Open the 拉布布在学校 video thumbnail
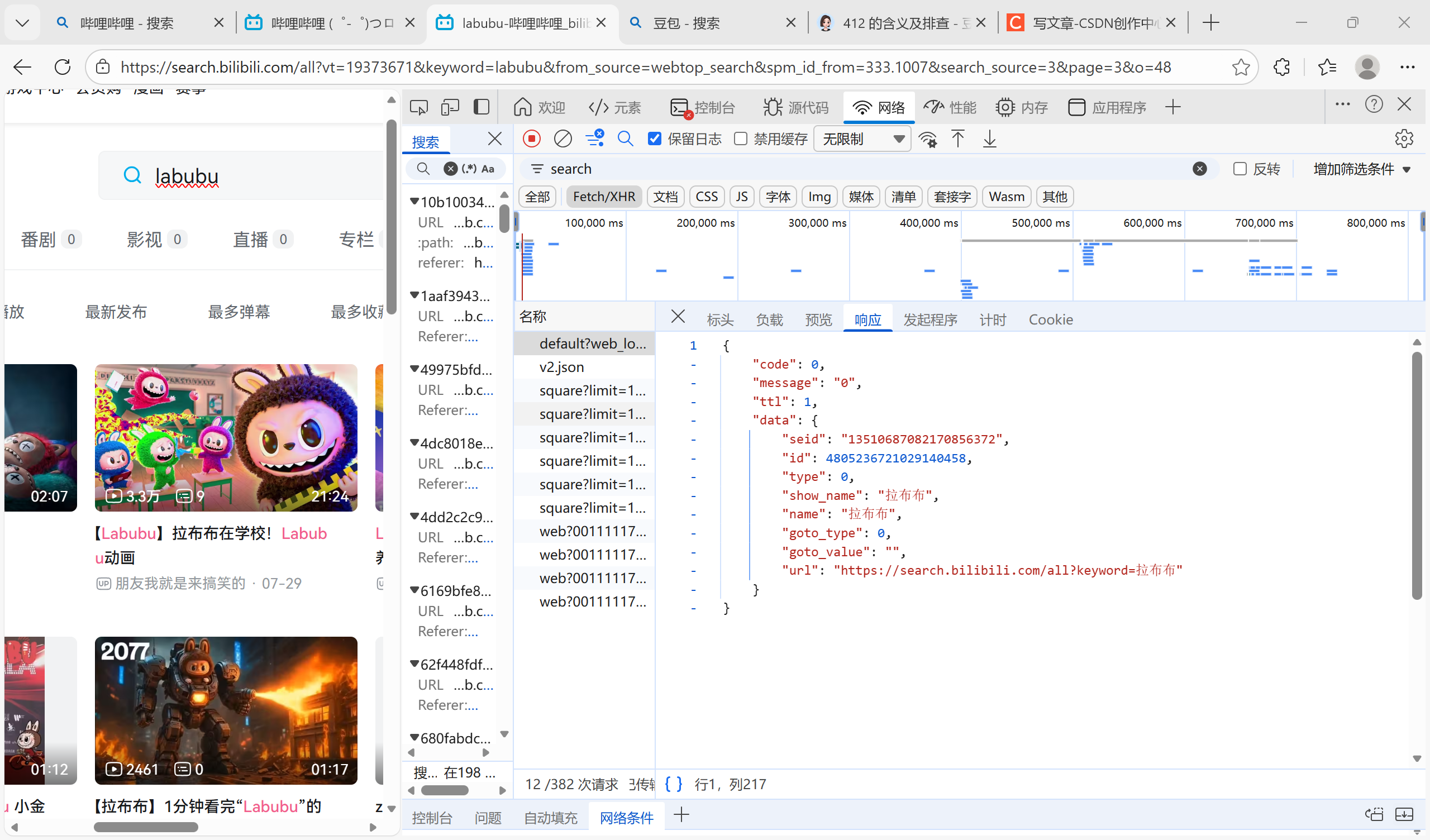1430x840 pixels. pyautogui.click(x=226, y=438)
